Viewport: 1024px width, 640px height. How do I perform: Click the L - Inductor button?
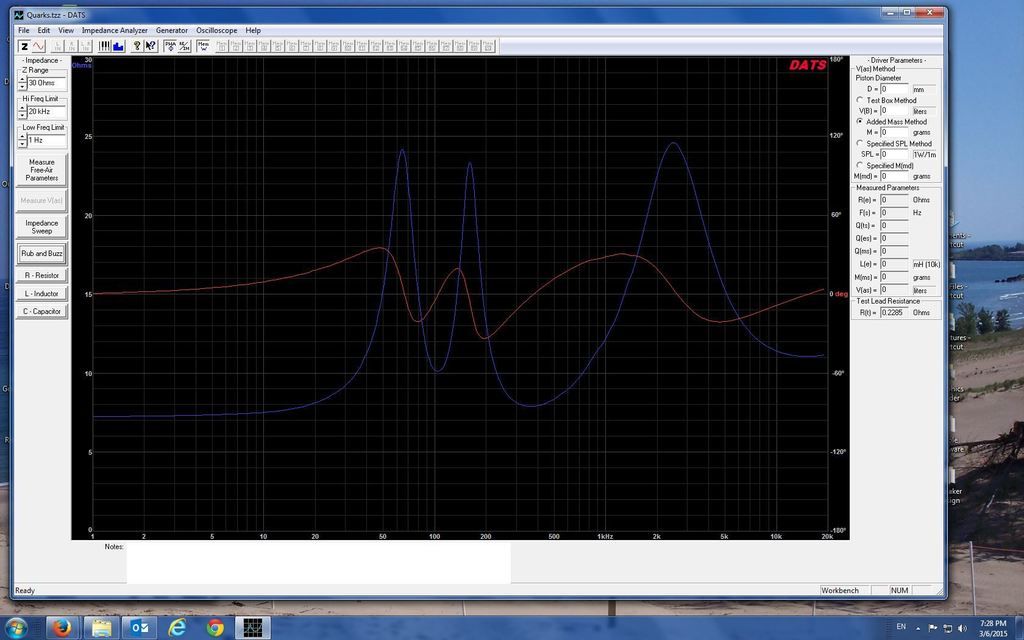click(42, 293)
